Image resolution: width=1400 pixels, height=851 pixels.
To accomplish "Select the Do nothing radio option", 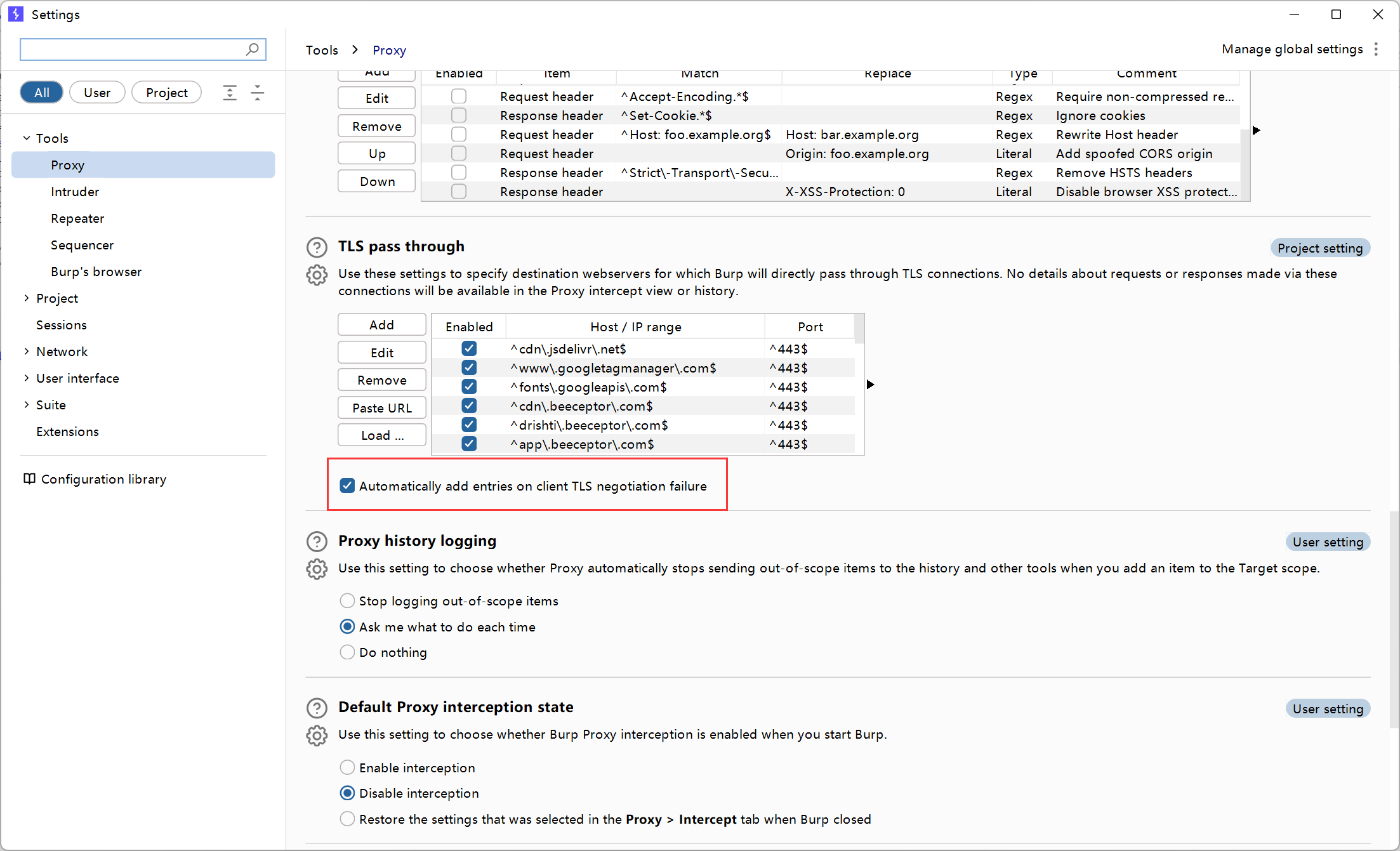I will [347, 652].
